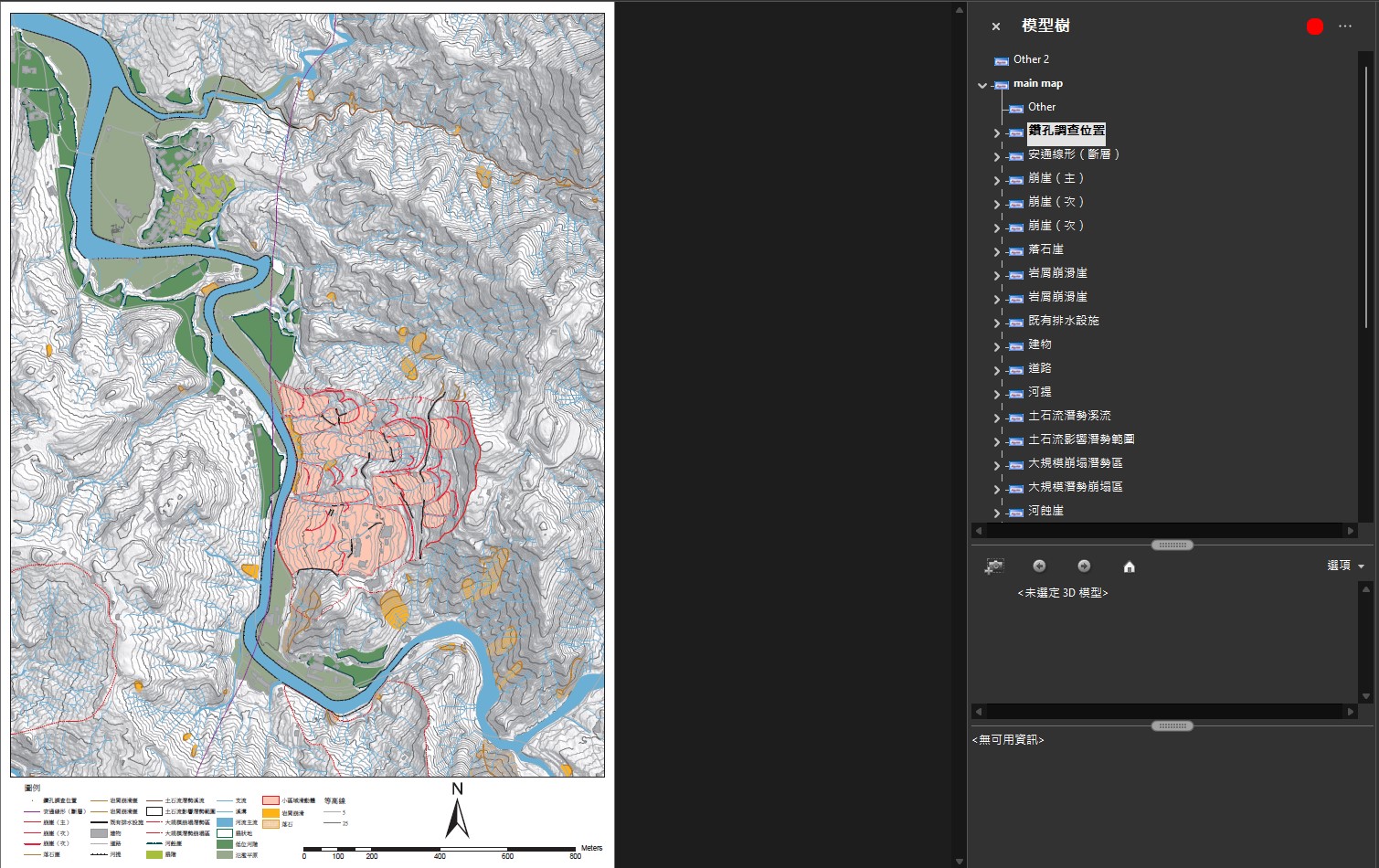Expand the 土石流影響潛勢範圍 node chevron
The image size is (1379, 868).
[997, 441]
